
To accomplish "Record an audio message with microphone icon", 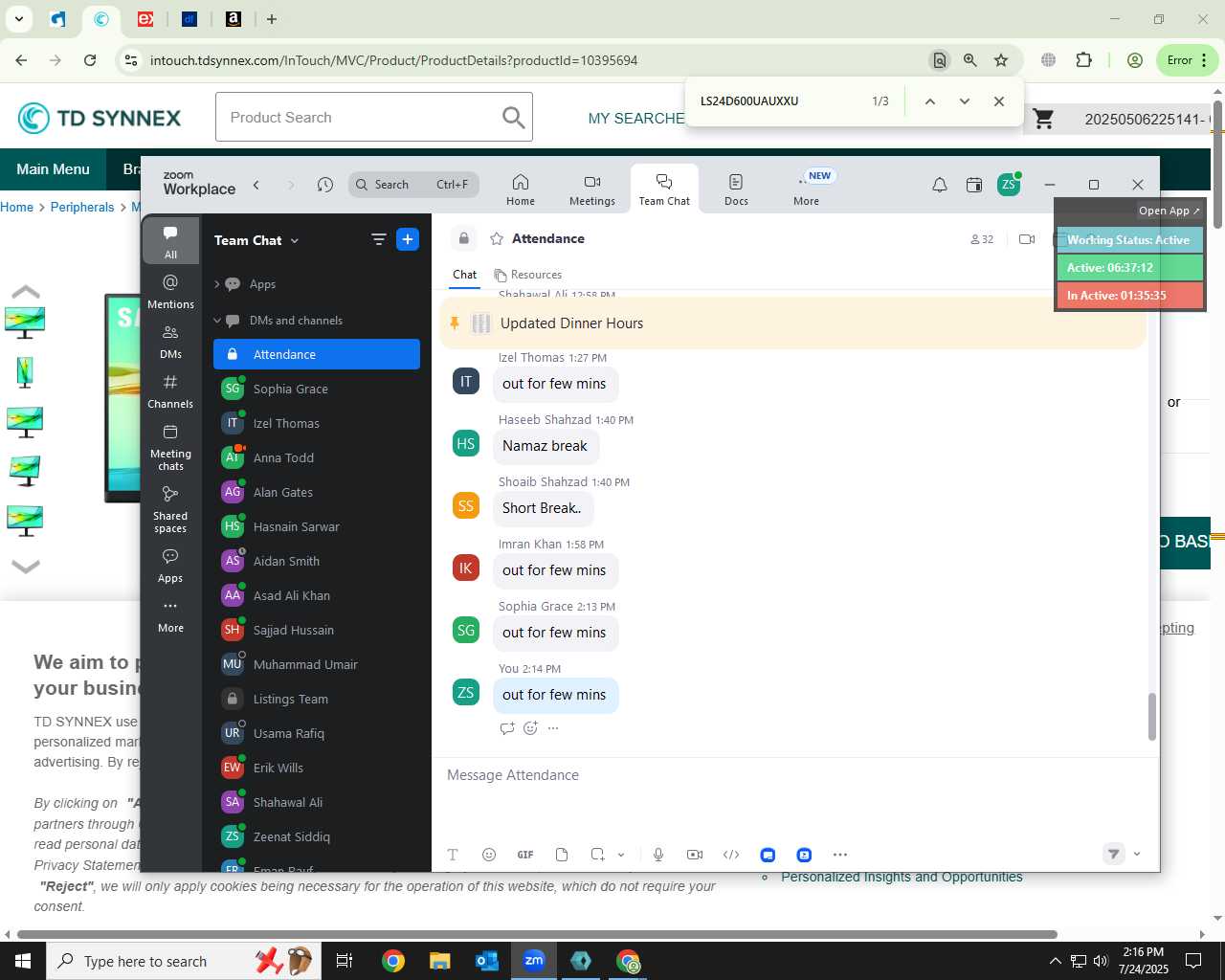I will tap(658, 855).
